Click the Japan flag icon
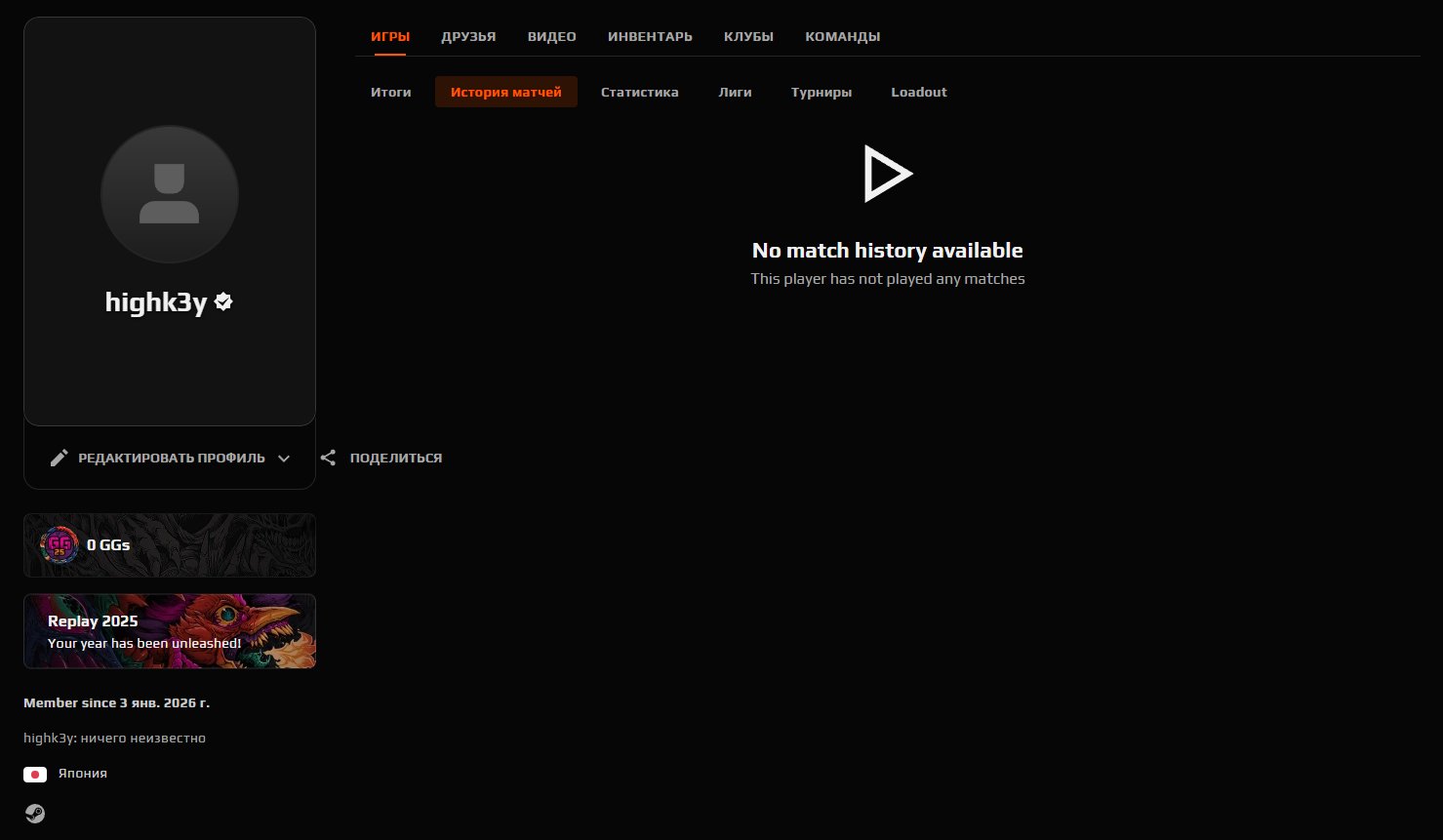Image resolution: width=1443 pixels, height=840 pixels. click(x=35, y=774)
